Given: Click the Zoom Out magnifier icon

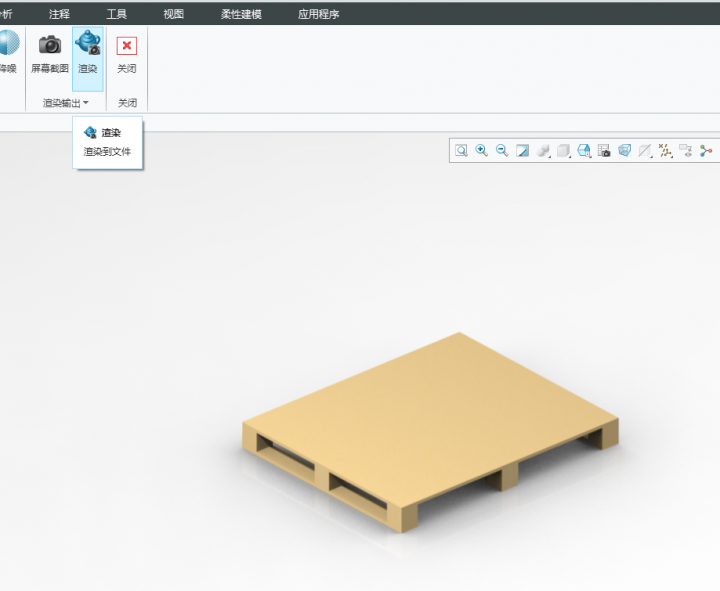Looking at the screenshot, I should coord(502,151).
